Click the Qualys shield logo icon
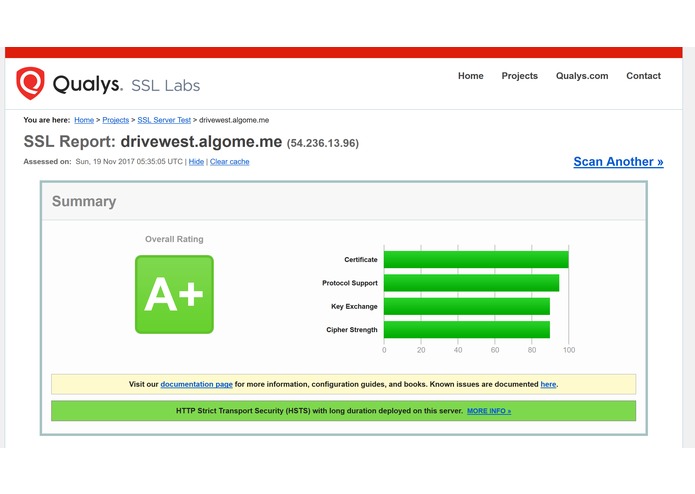 (30, 83)
